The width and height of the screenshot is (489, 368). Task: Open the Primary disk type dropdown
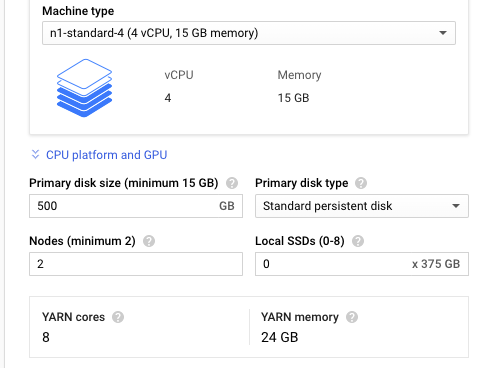tap(362, 206)
